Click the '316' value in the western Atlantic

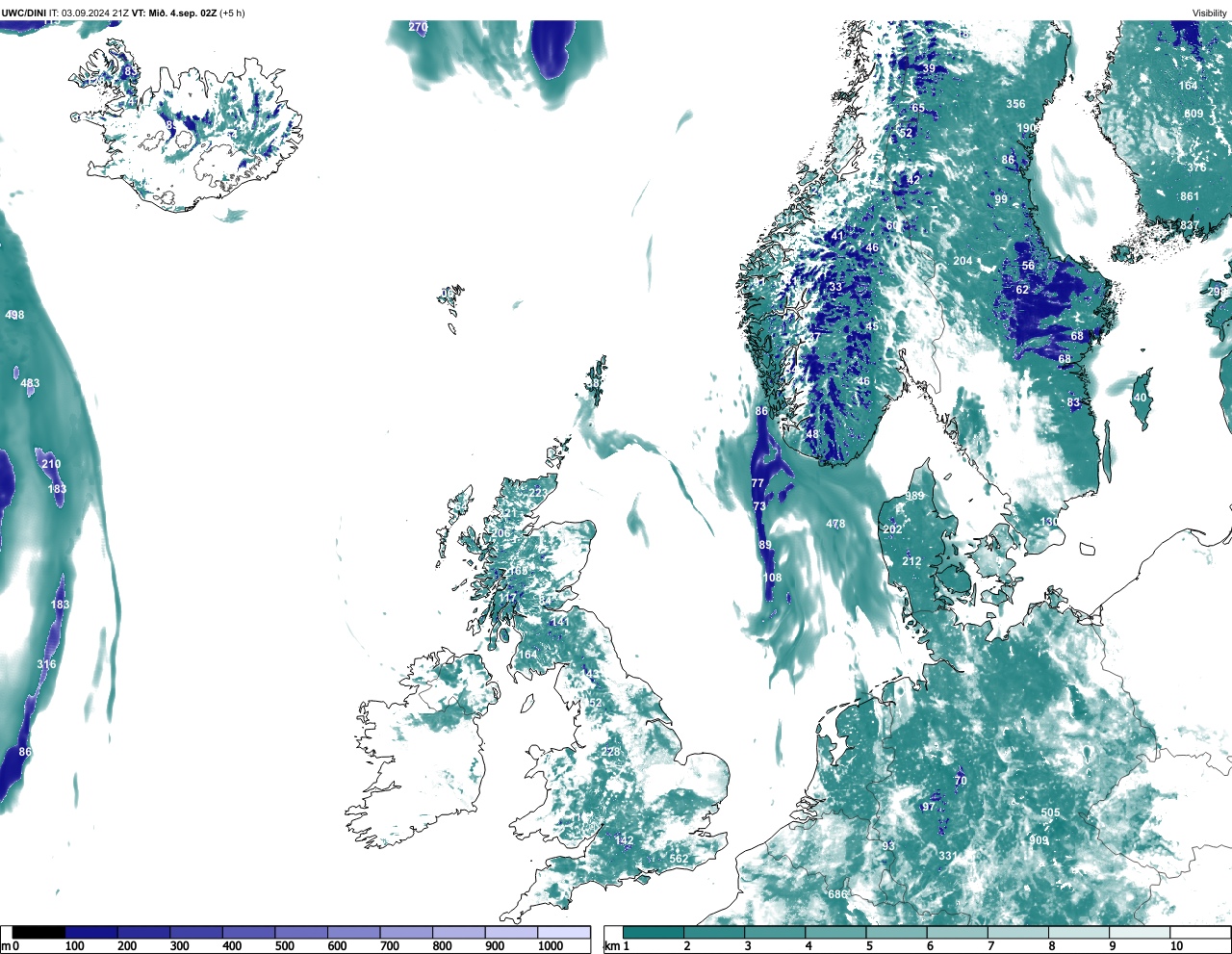click(x=46, y=664)
